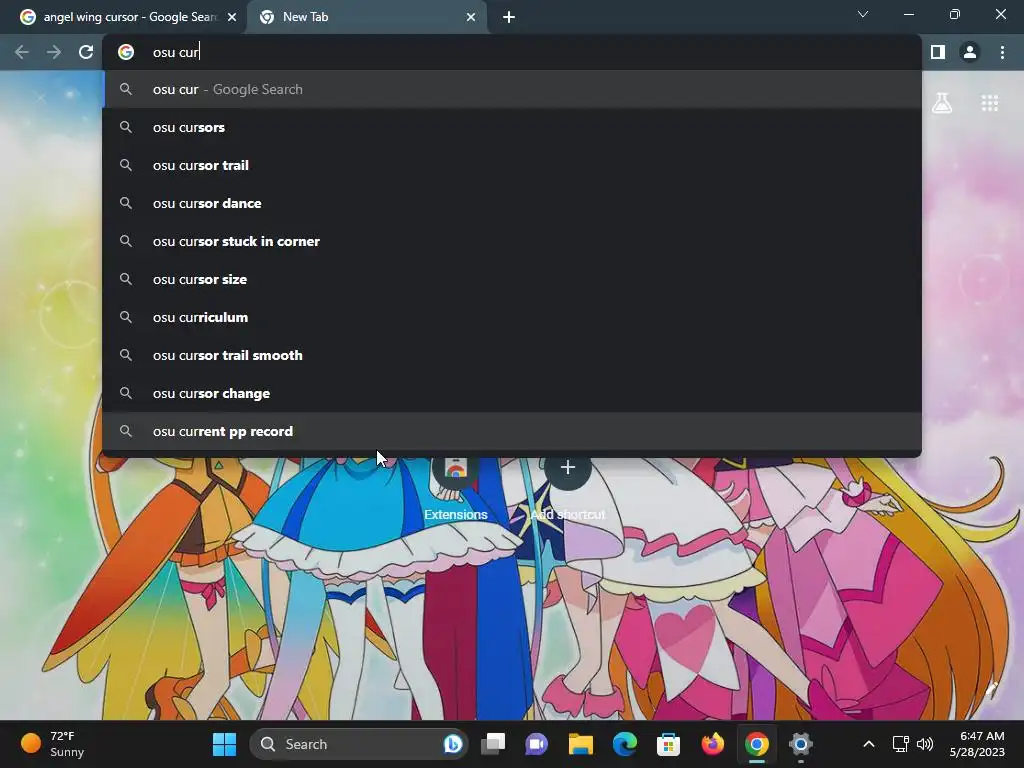
Task: Open the Chat app in the taskbar
Action: pyautogui.click(x=536, y=744)
